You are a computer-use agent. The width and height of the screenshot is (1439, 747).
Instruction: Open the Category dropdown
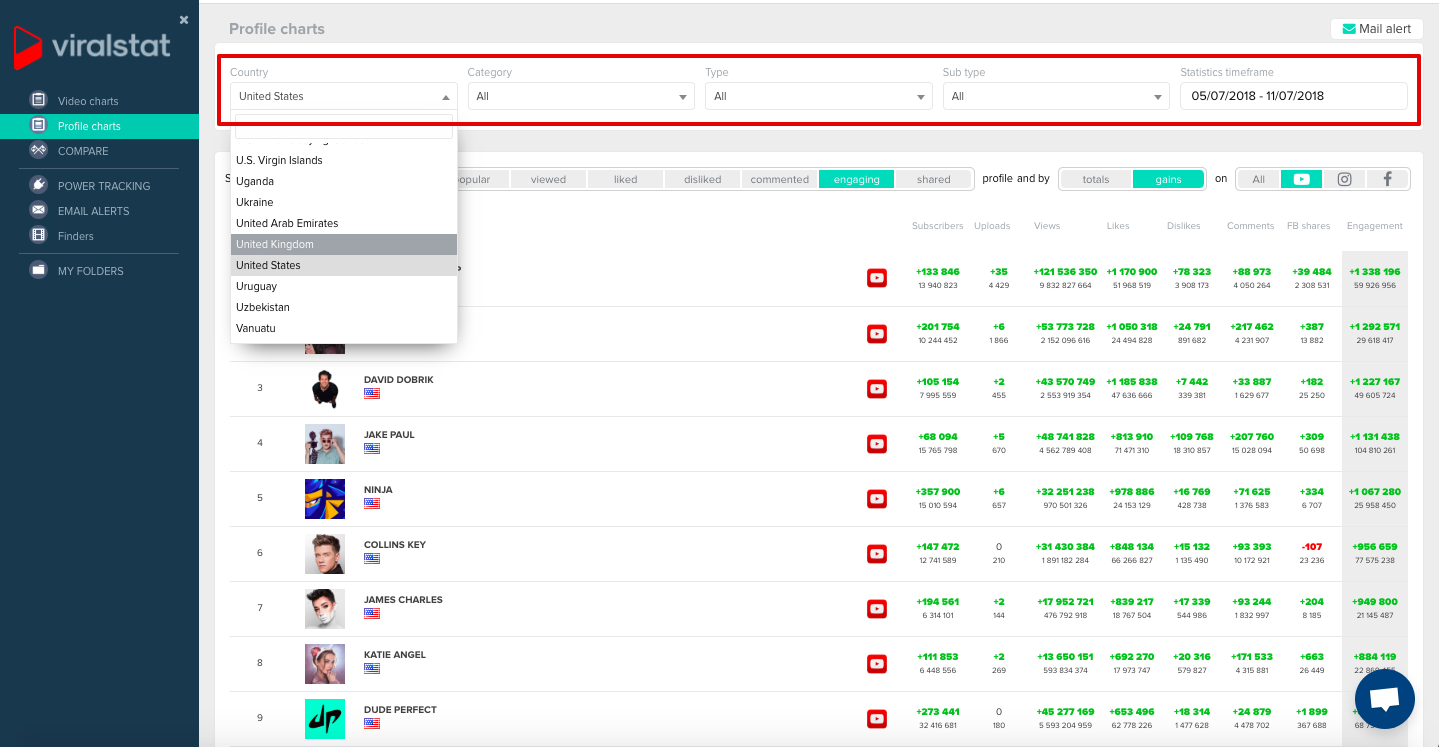[581, 96]
